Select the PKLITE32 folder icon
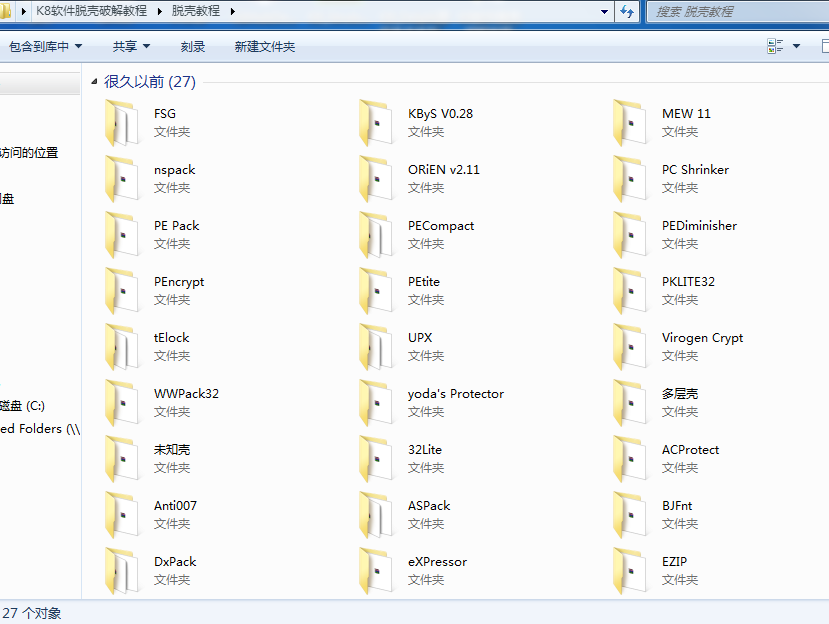 (630, 291)
